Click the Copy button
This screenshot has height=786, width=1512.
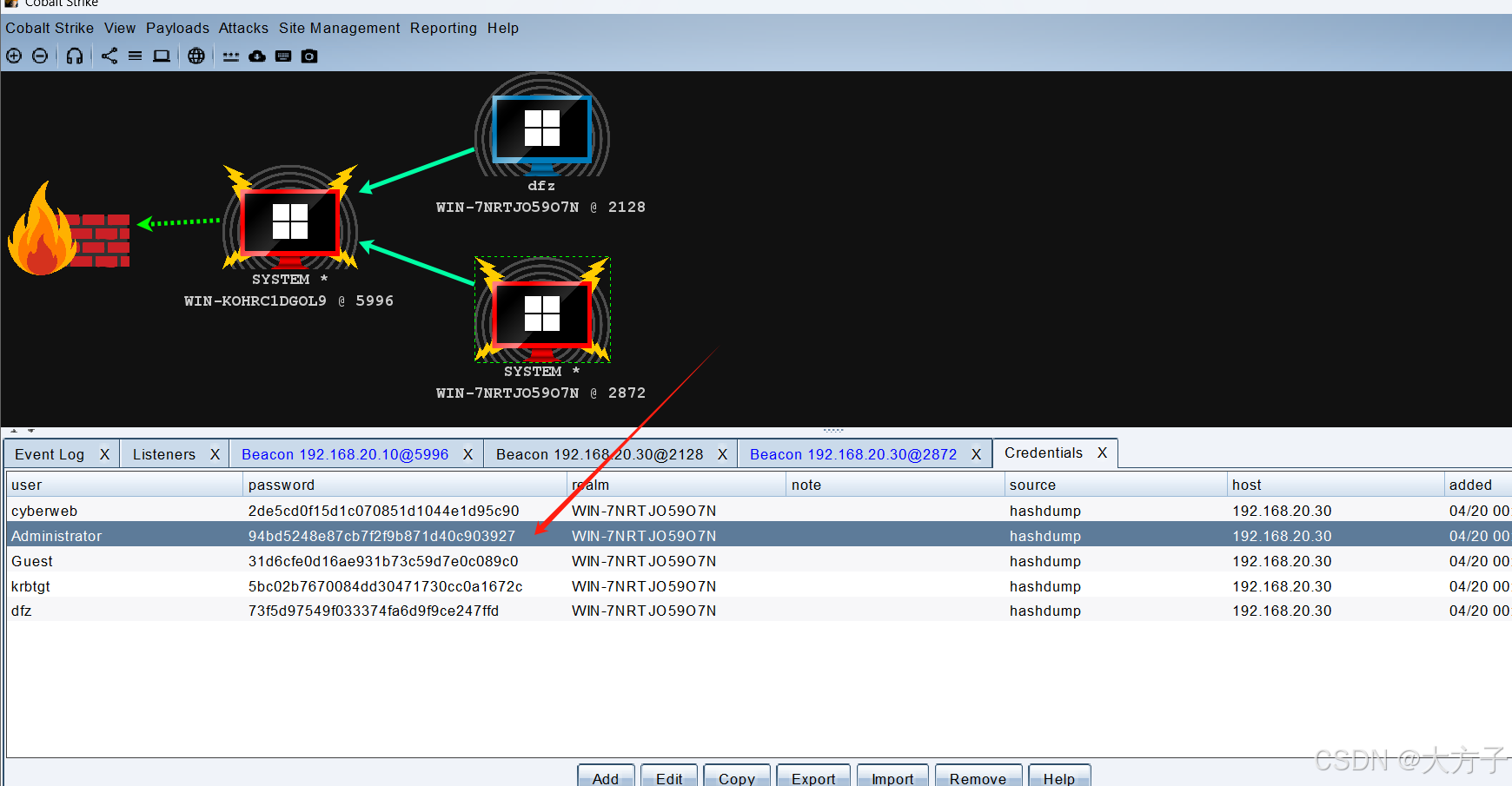tap(737, 776)
